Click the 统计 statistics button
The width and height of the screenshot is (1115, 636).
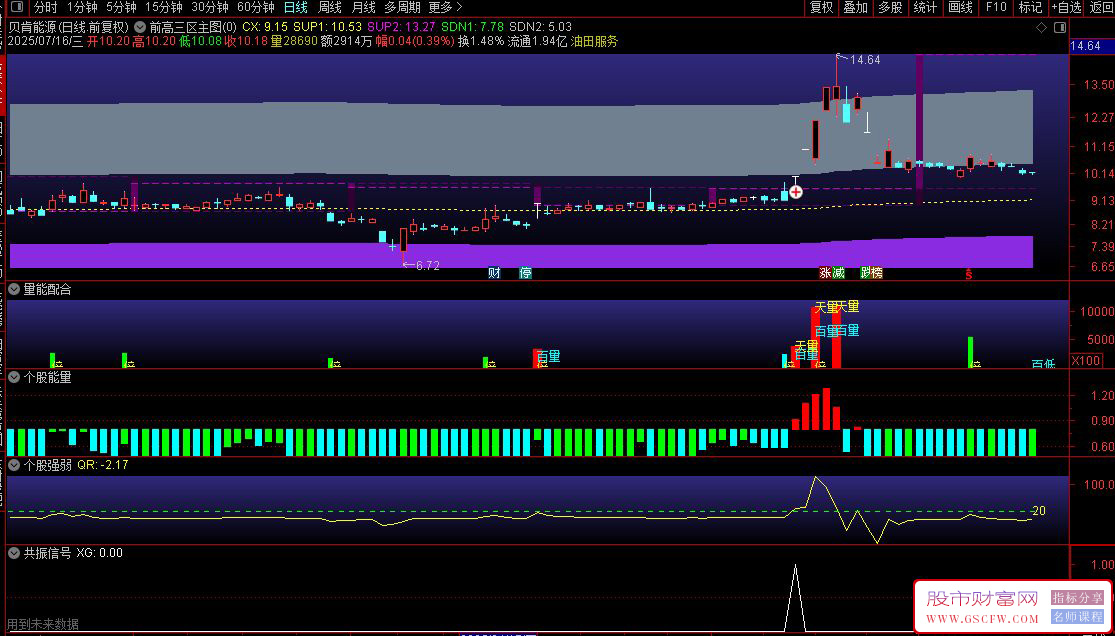click(925, 8)
